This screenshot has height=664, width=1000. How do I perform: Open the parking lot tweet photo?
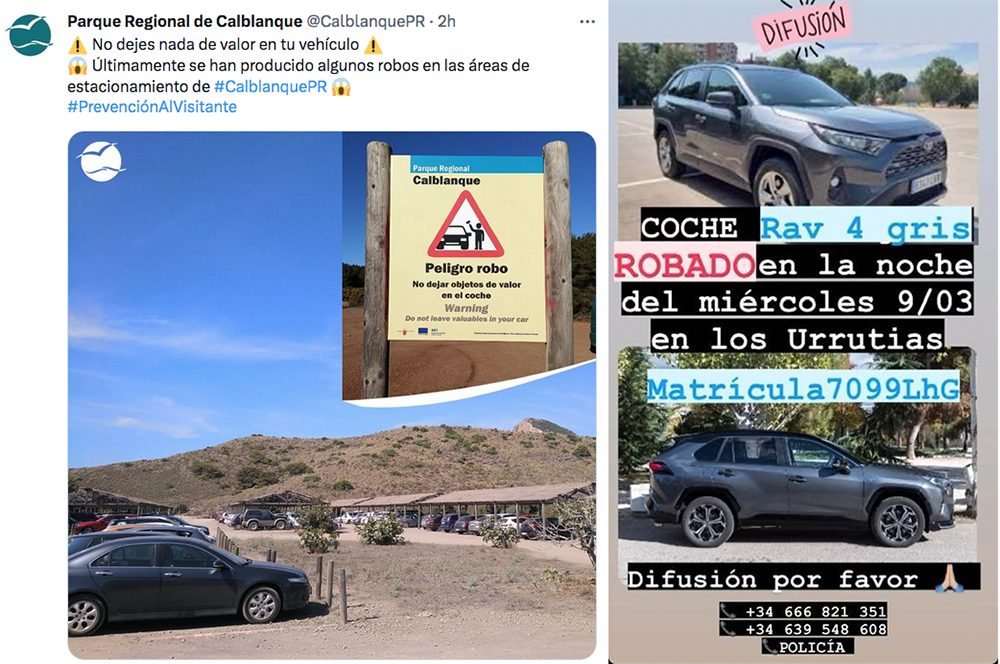pos(332,395)
